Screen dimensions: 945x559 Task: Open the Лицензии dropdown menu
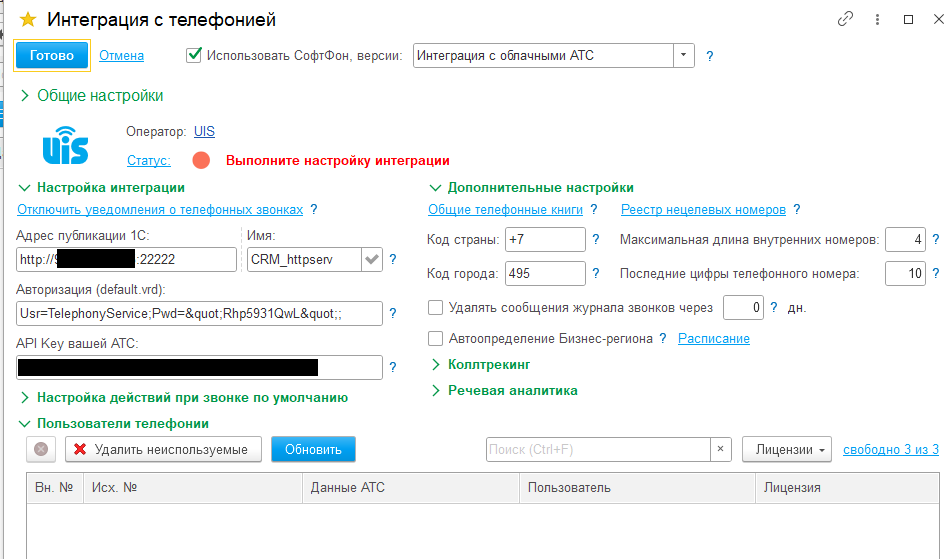click(786, 450)
